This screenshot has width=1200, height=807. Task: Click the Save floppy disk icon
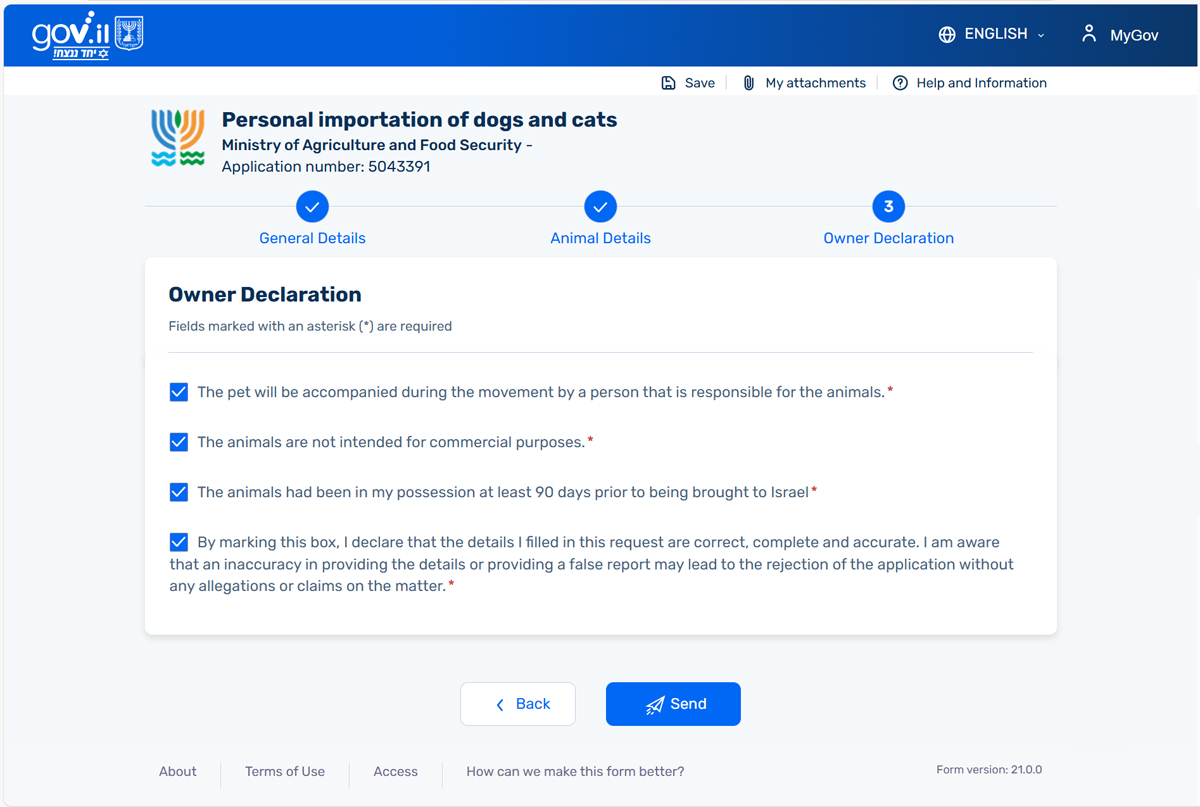click(x=669, y=83)
